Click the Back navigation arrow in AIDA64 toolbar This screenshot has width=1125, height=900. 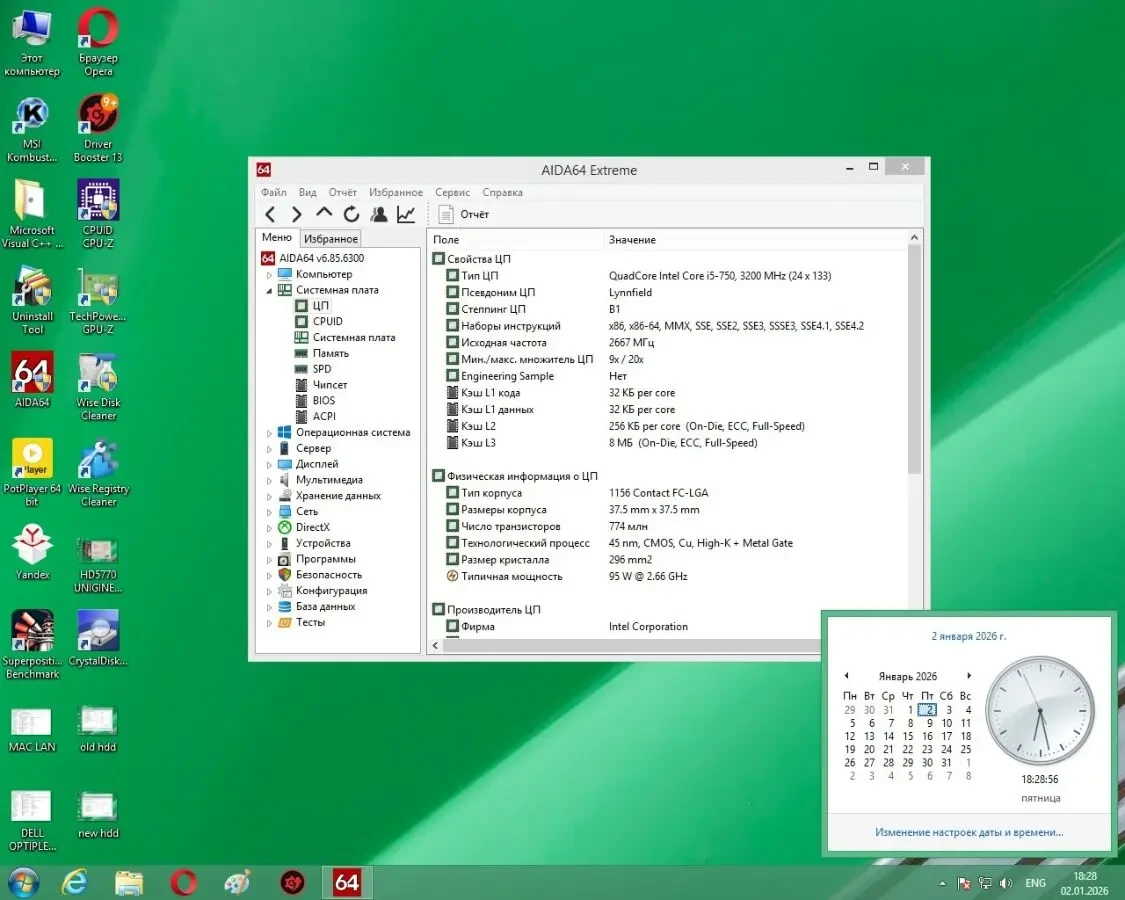point(270,214)
